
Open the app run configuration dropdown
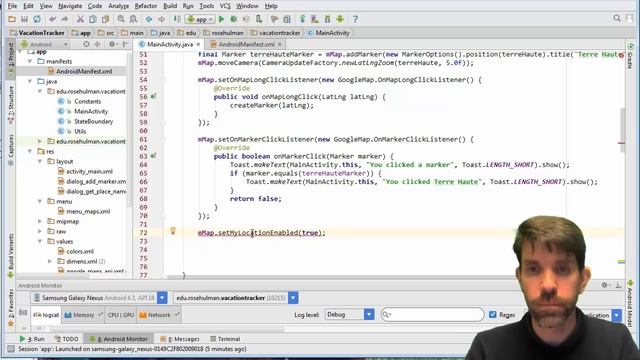click(x=200, y=19)
